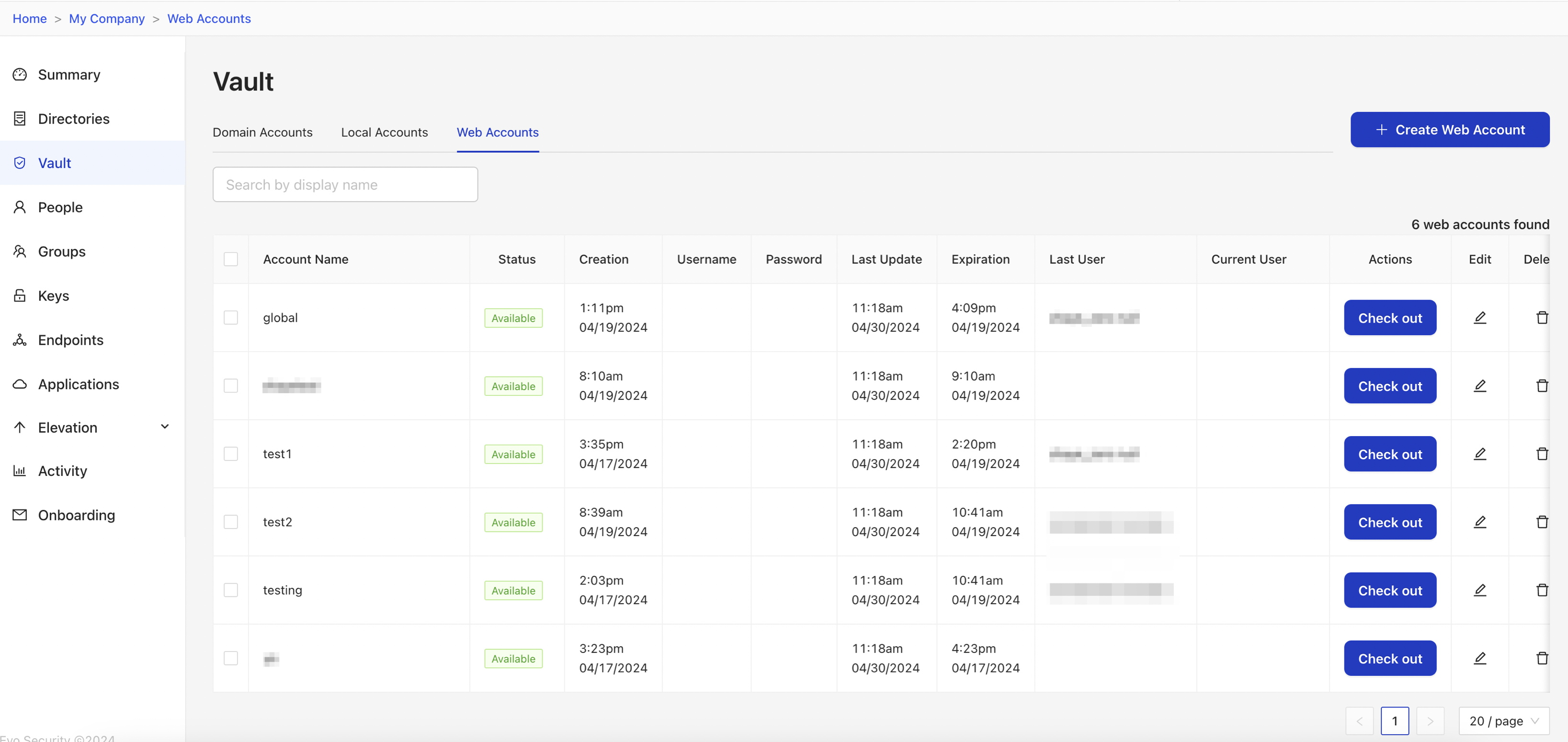Select checkbox for account created 8:10am 04/19/2024

point(231,385)
